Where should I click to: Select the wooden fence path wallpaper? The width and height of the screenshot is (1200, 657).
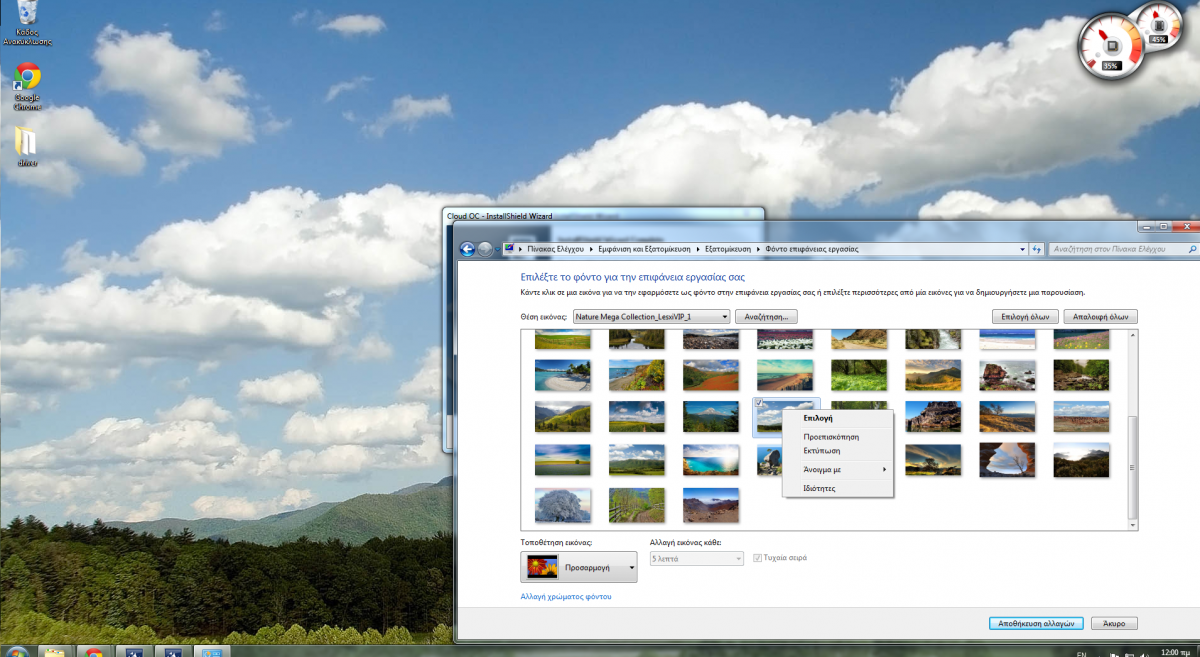pyautogui.click(x=636, y=503)
